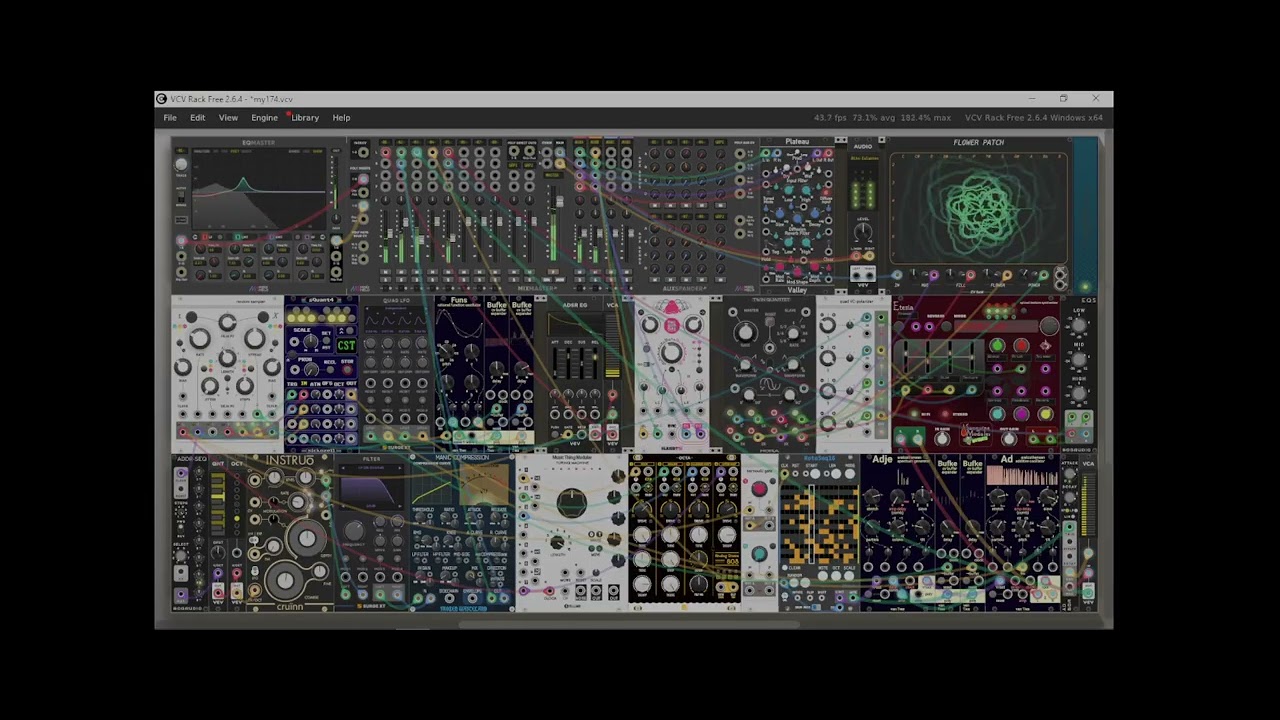Click the Flower Patch green visualizer display
The height and width of the screenshot is (720, 1280).
point(979,208)
